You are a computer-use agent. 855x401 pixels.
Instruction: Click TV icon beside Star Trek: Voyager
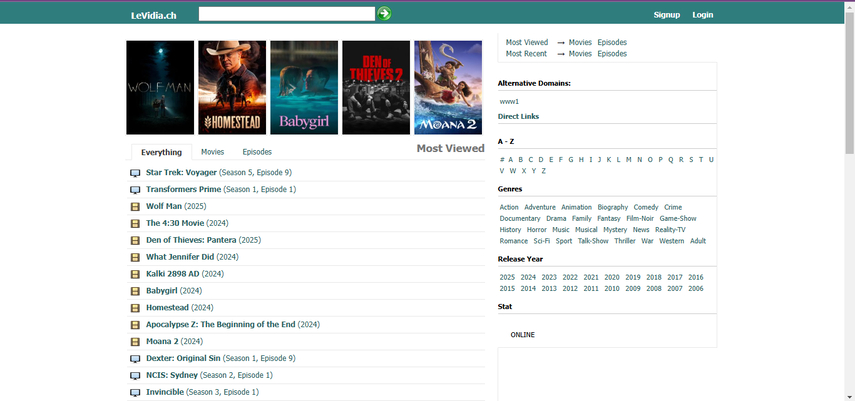coord(135,173)
